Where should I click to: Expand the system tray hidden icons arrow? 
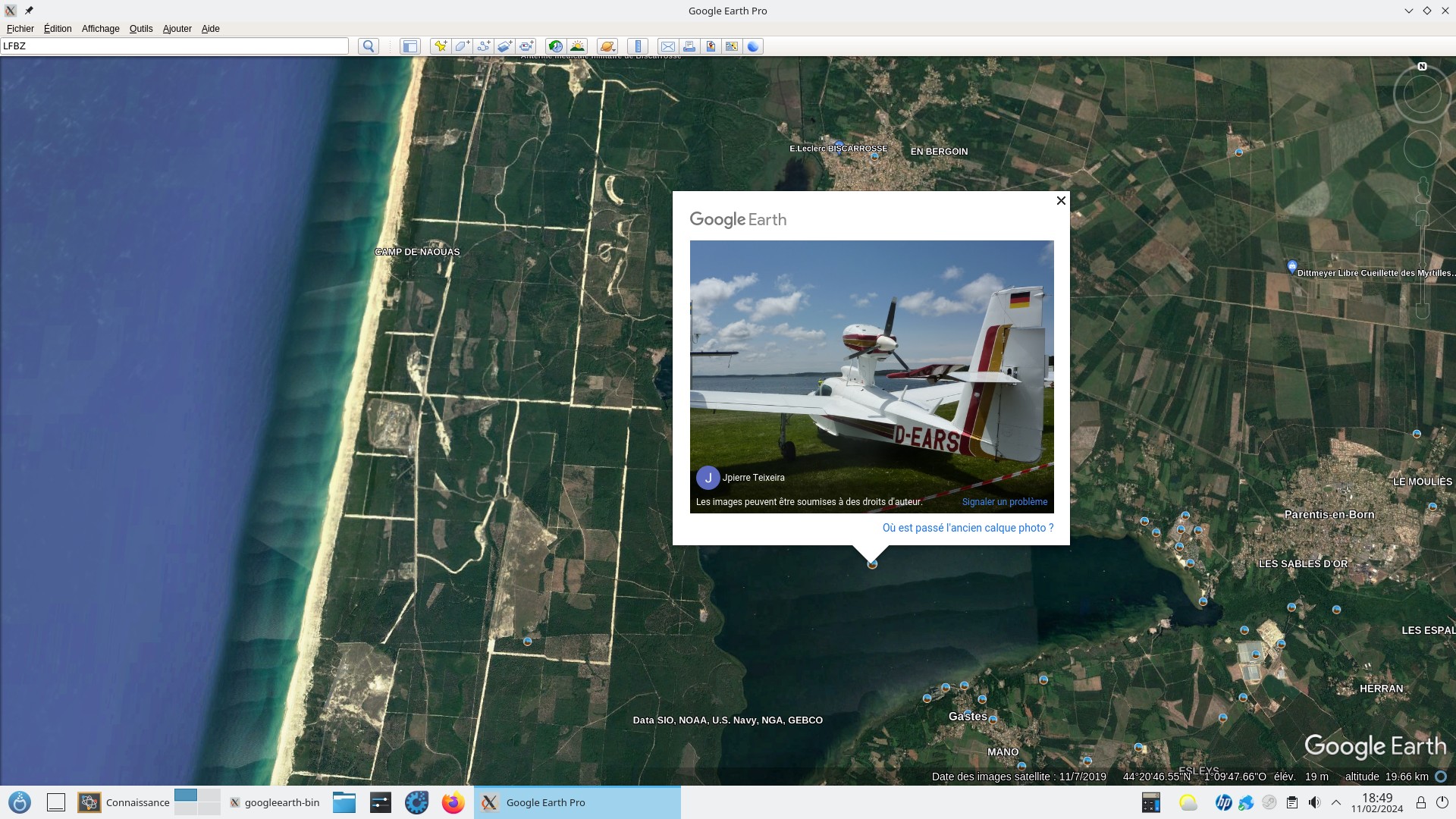pos(1336,802)
